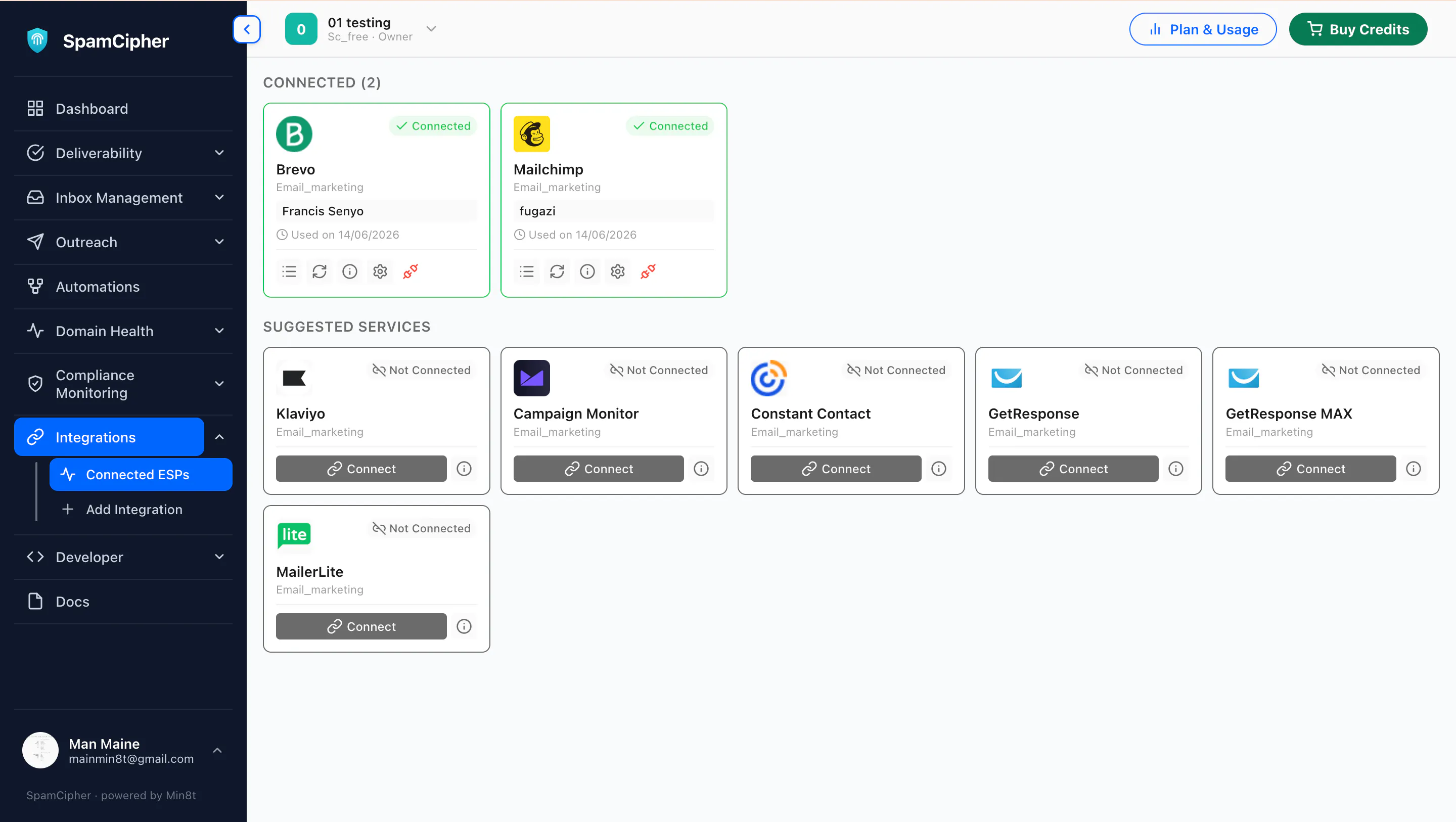The height and width of the screenshot is (822, 1456).
Task: Open Add Integration submenu item
Action: click(141, 510)
